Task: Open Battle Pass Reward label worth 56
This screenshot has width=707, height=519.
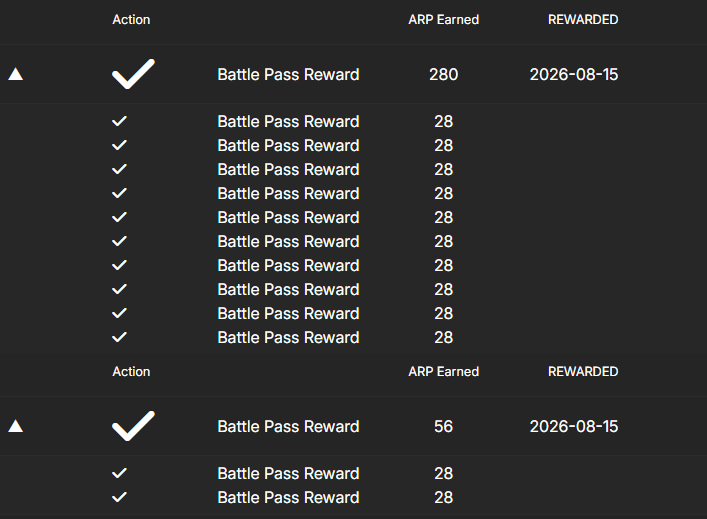Action: (x=288, y=426)
